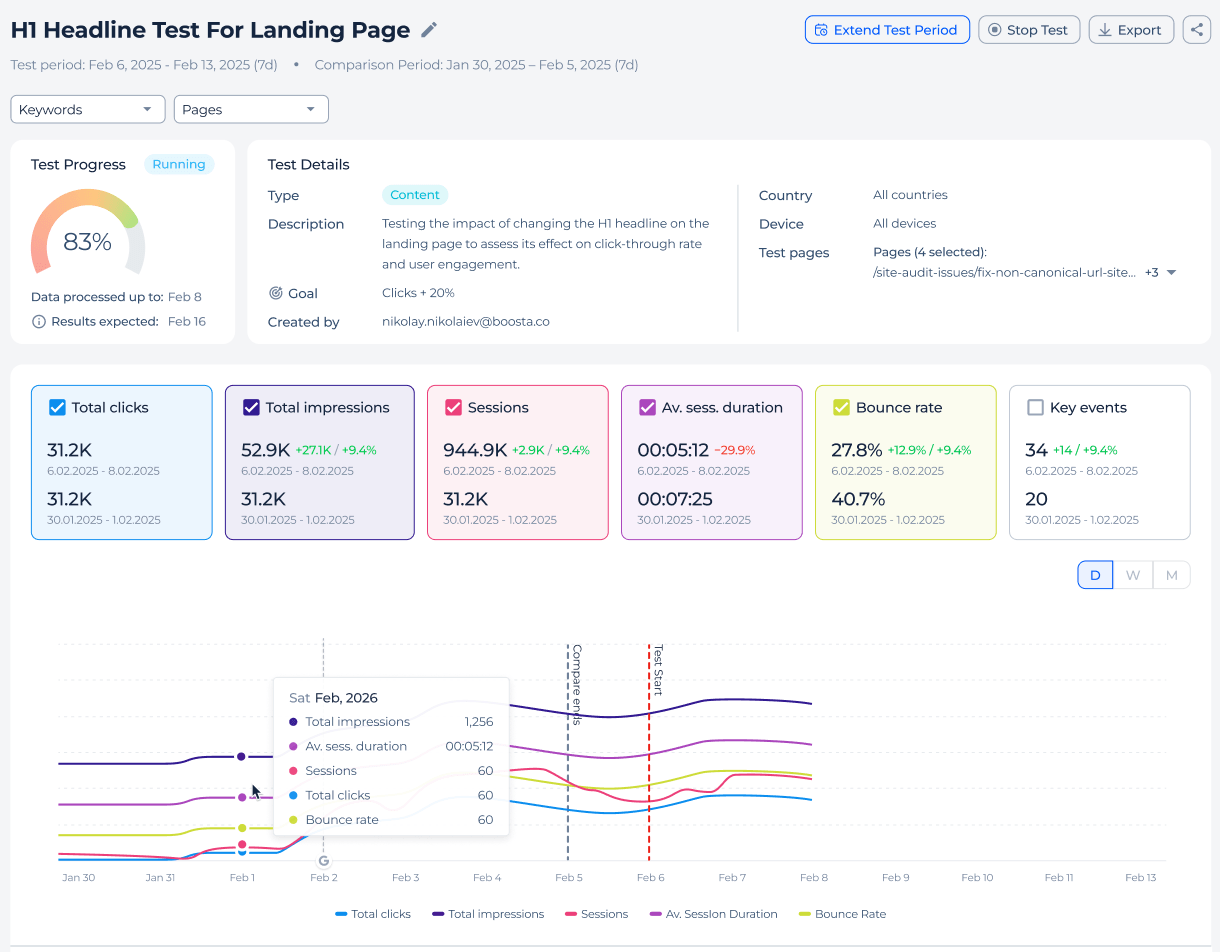Open the Pages dropdown

[x=251, y=109]
